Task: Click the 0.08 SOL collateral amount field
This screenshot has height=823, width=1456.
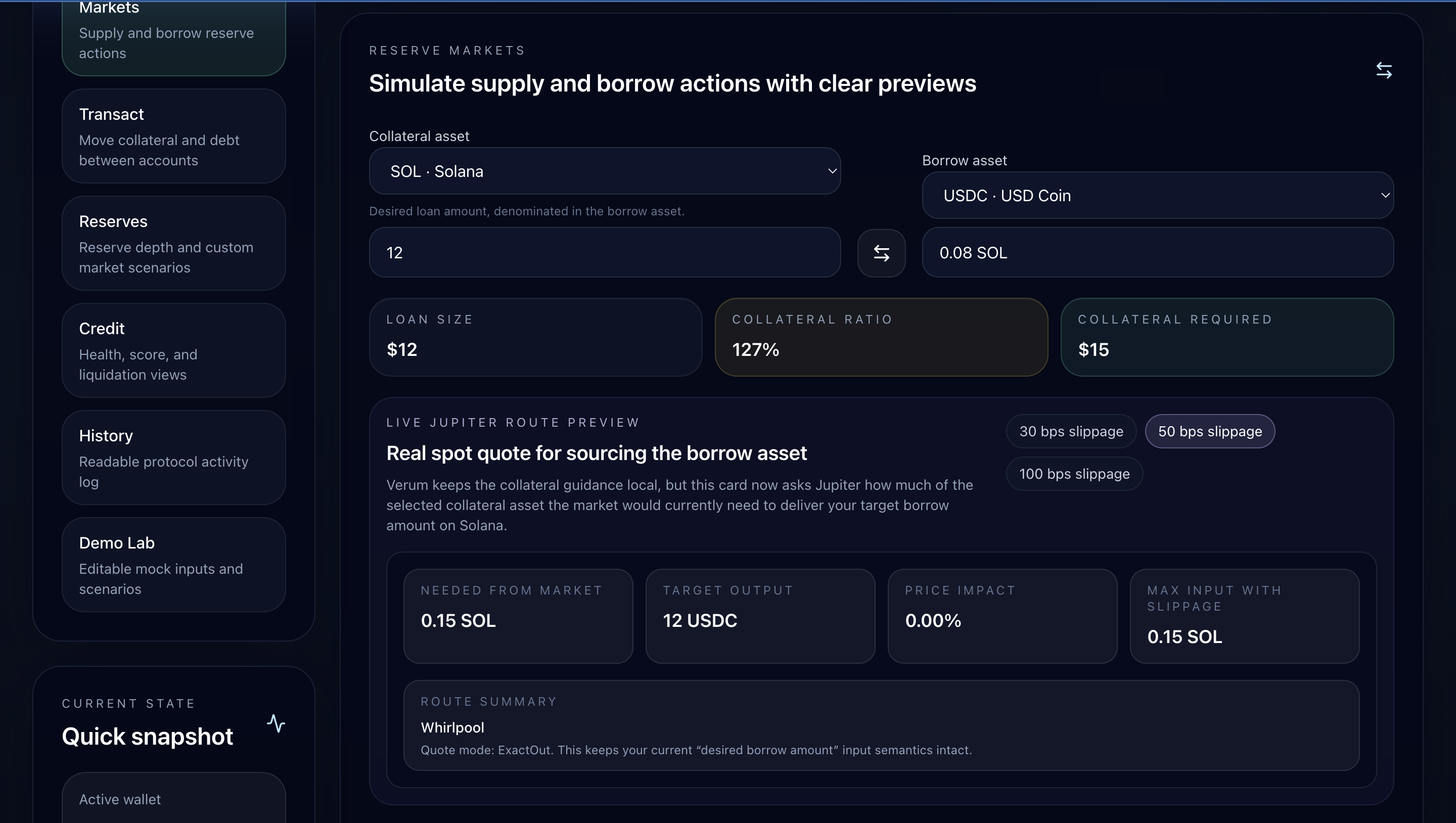Action: click(1157, 253)
